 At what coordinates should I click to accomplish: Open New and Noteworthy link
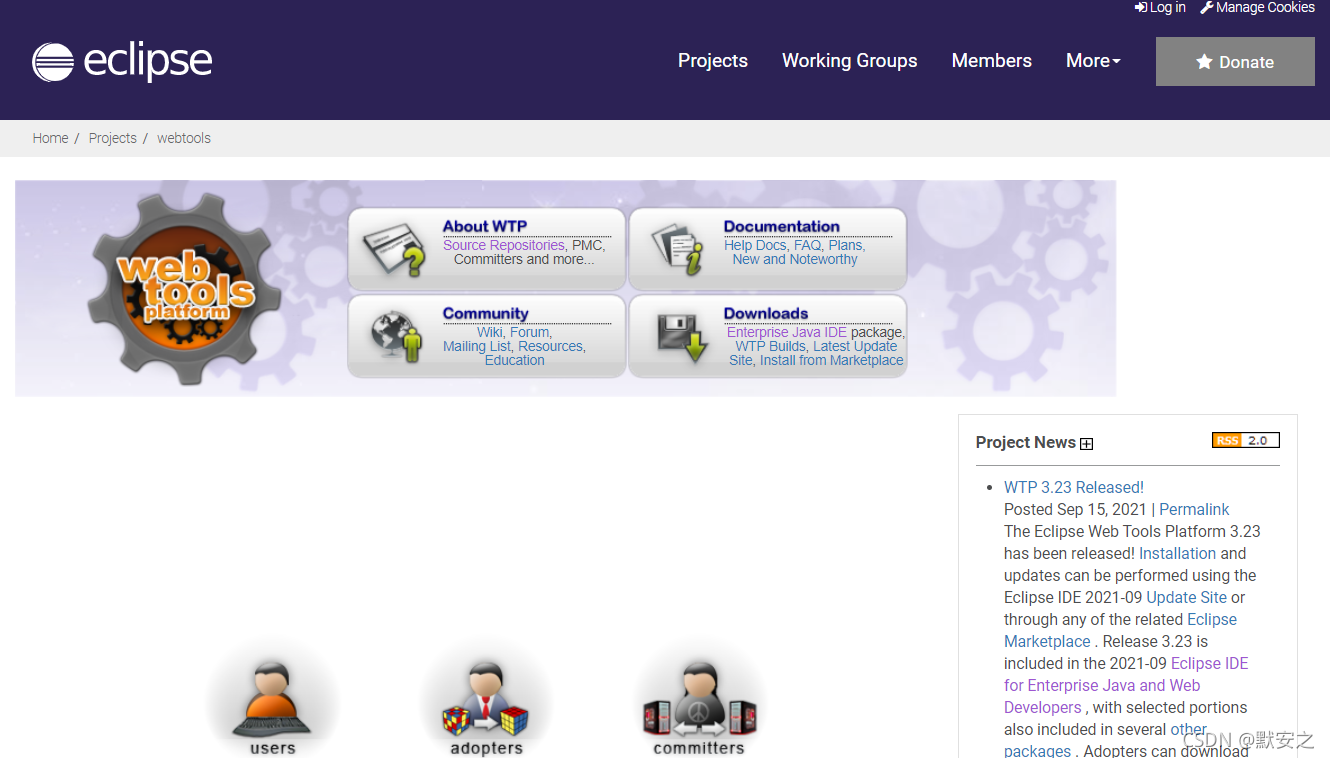(x=795, y=259)
